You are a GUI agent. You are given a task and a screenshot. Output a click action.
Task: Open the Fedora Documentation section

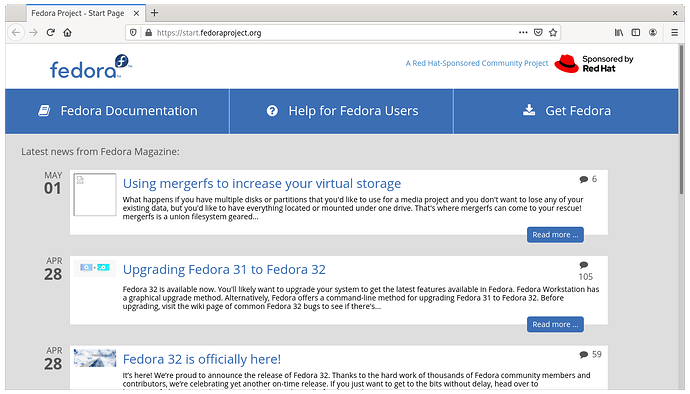click(117, 111)
